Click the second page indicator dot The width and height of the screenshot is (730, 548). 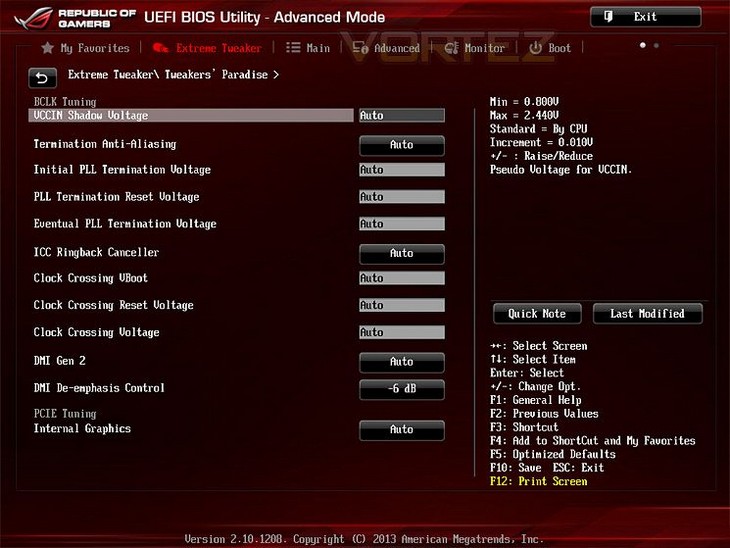pyautogui.click(x=656, y=45)
